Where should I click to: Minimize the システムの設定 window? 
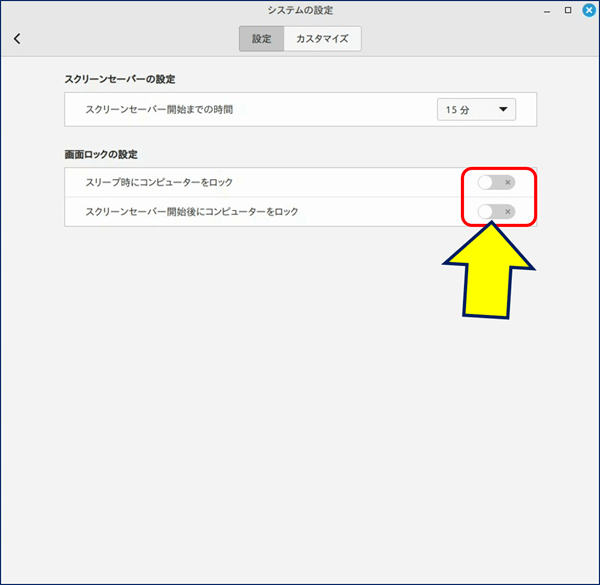pyautogui.click(x=547, y=11)
